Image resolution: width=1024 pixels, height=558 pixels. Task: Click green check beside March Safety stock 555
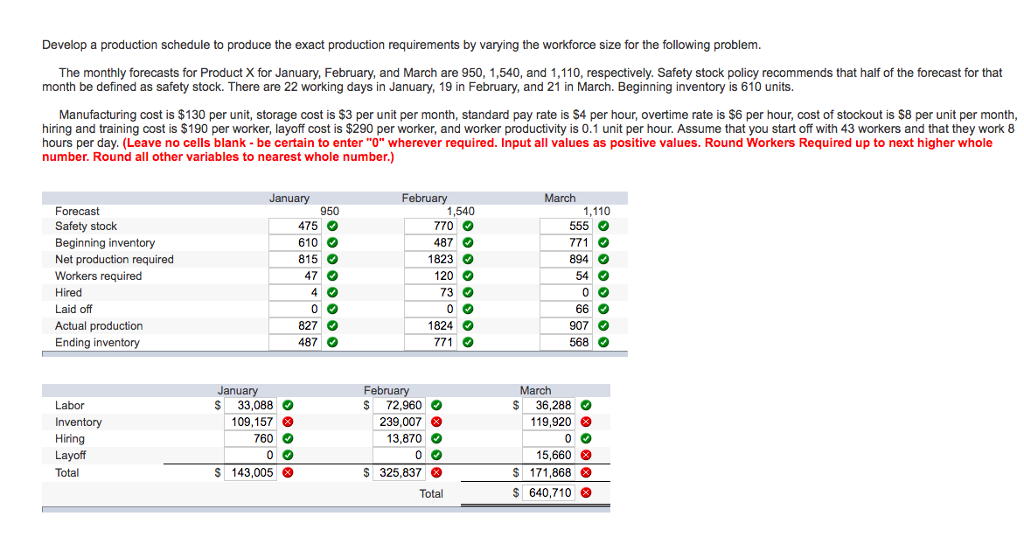coord(603,226)
